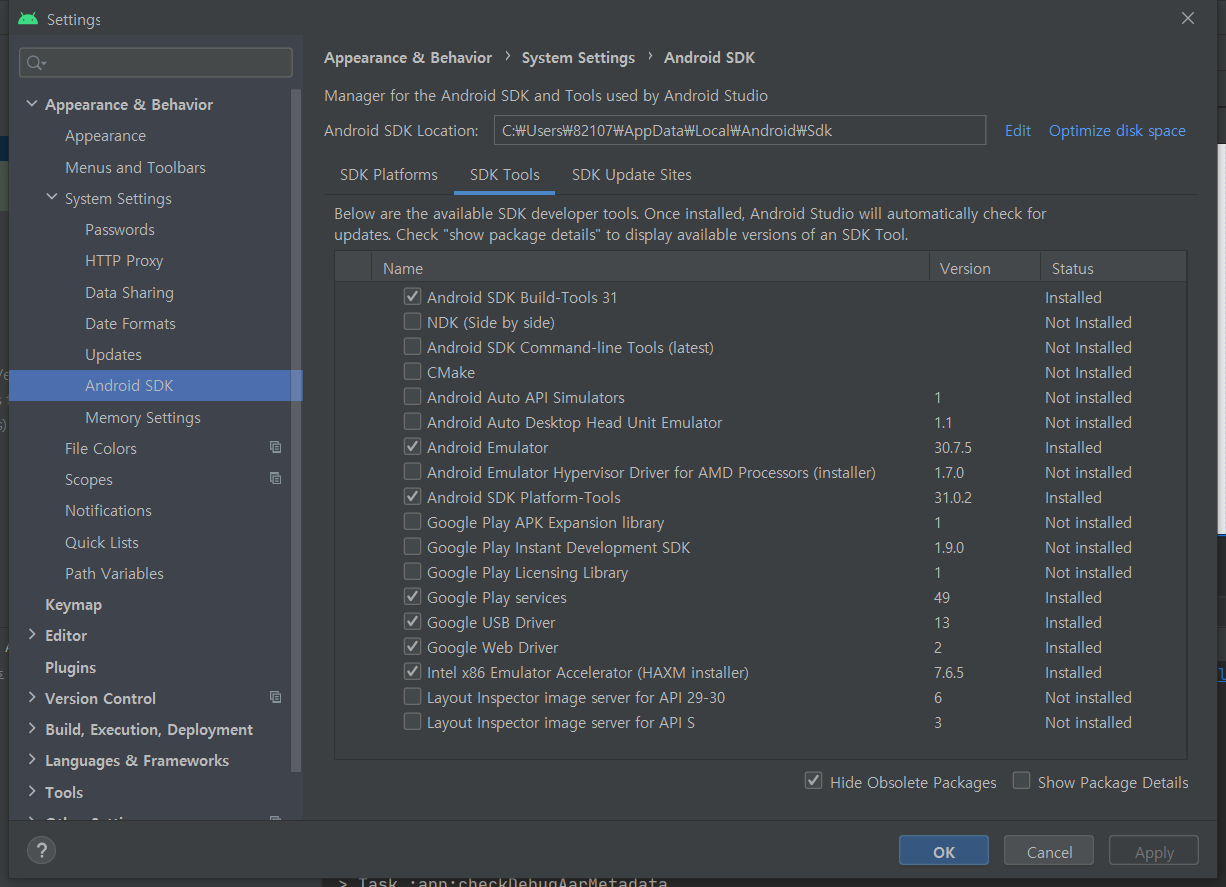Click the Optimize disk space link

tap(1117, 130)
